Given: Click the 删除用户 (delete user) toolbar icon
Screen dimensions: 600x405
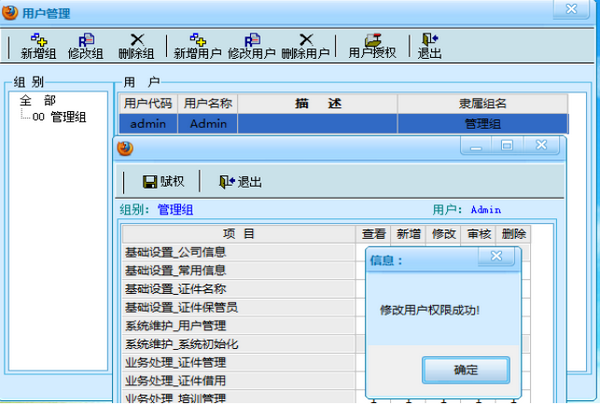Looking at the screenshot, I should [305, 46].
